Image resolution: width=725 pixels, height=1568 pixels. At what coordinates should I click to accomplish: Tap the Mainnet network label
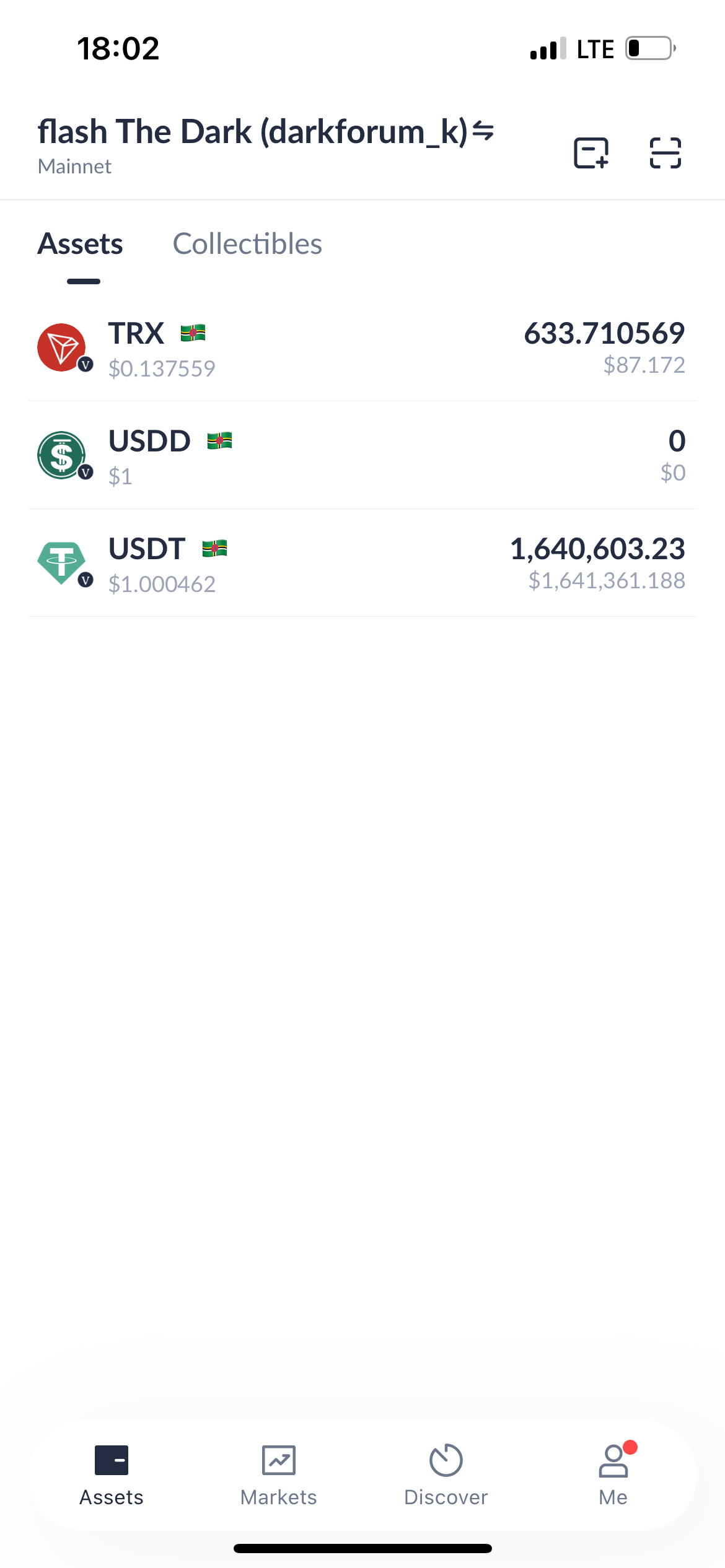click(x=74, y=167)
